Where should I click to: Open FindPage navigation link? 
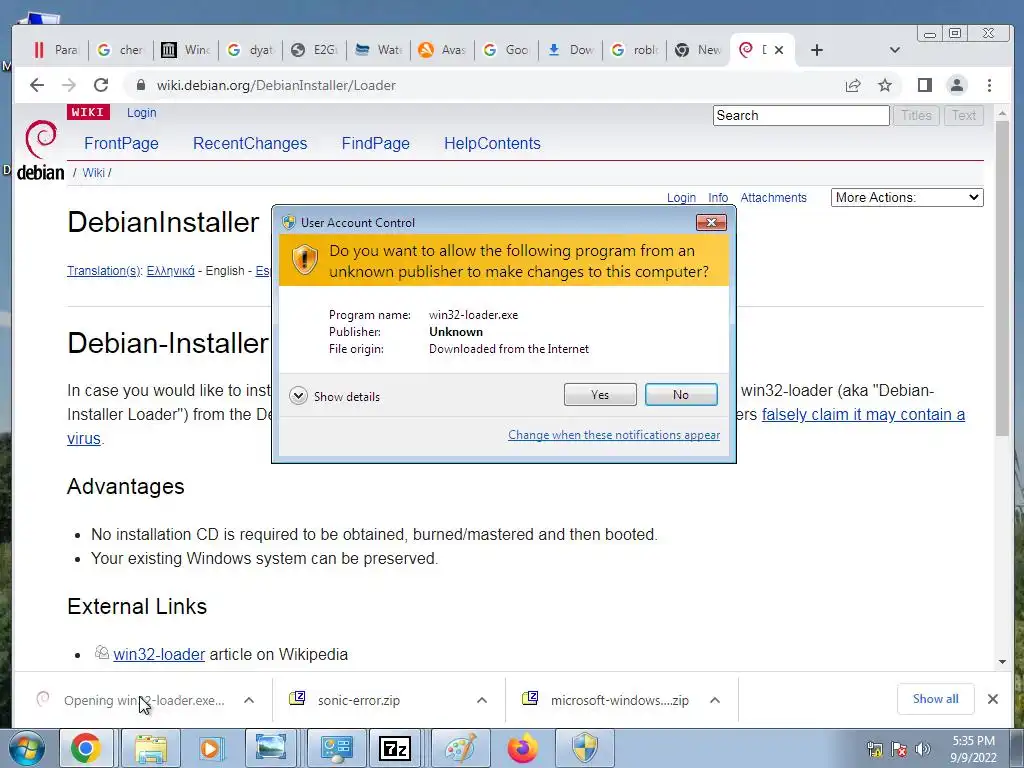coord(376,144)
